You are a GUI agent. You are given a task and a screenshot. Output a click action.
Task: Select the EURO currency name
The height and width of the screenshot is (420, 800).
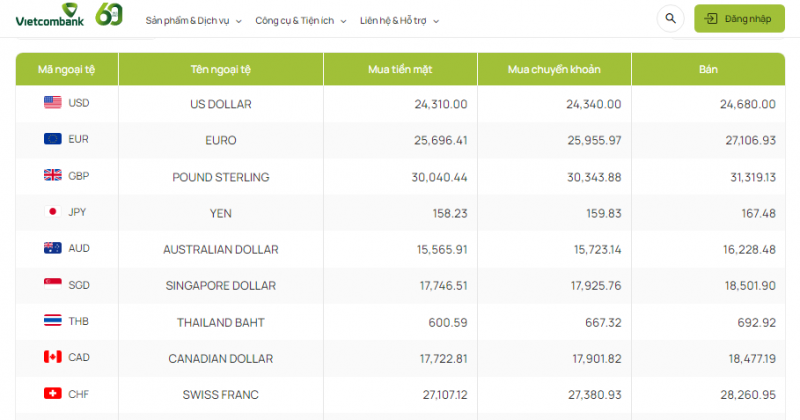(221, 140)
